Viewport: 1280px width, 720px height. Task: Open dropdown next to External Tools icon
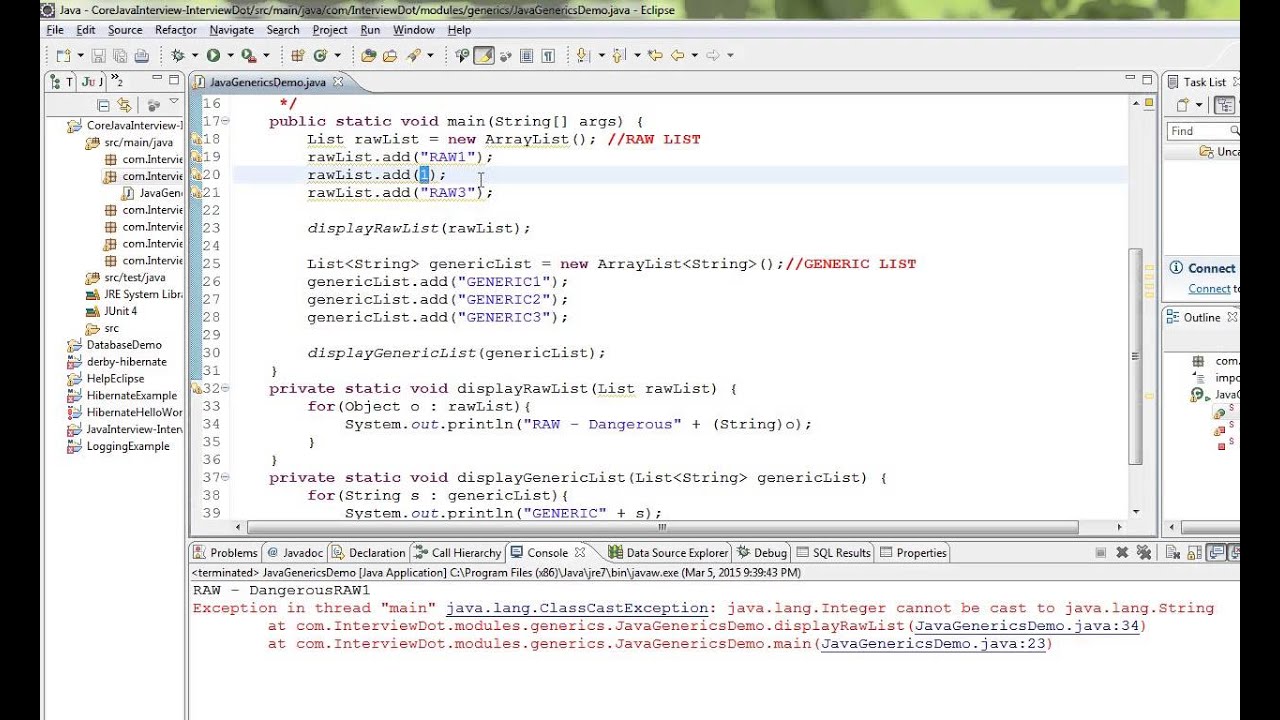click(265, 56)
